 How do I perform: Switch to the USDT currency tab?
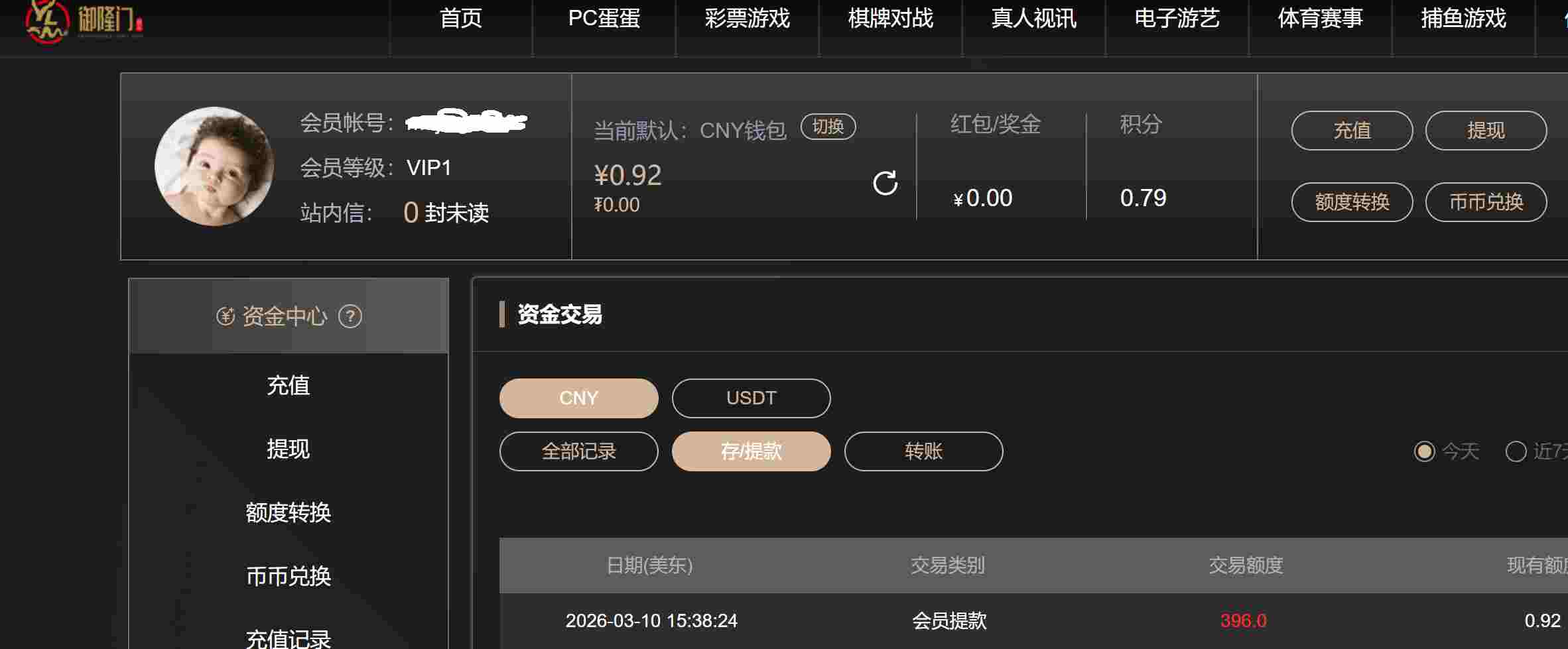point(751,398)
